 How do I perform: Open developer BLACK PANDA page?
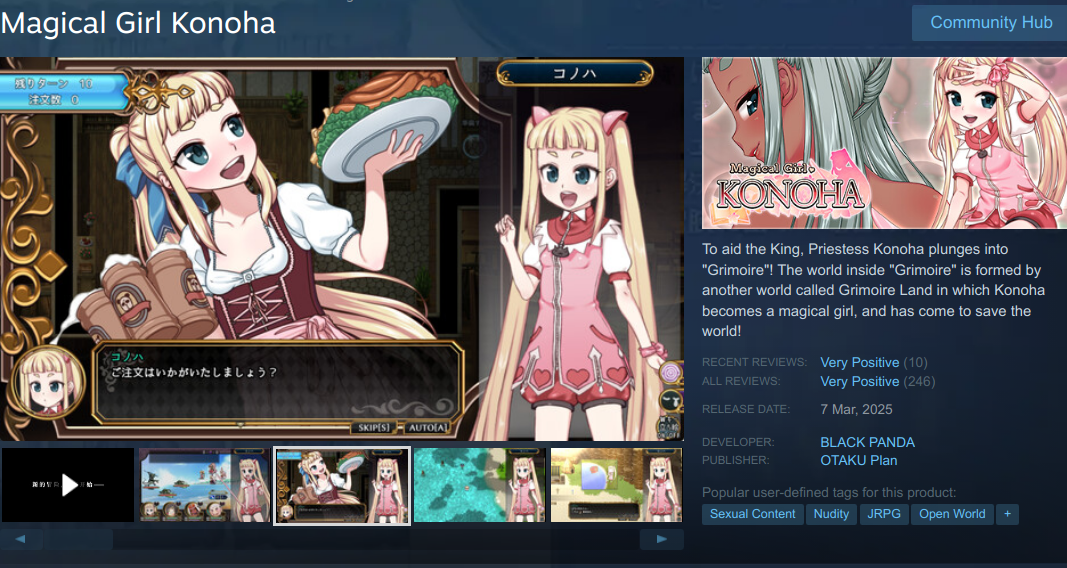pyautogui.click(x=868, y=442)
